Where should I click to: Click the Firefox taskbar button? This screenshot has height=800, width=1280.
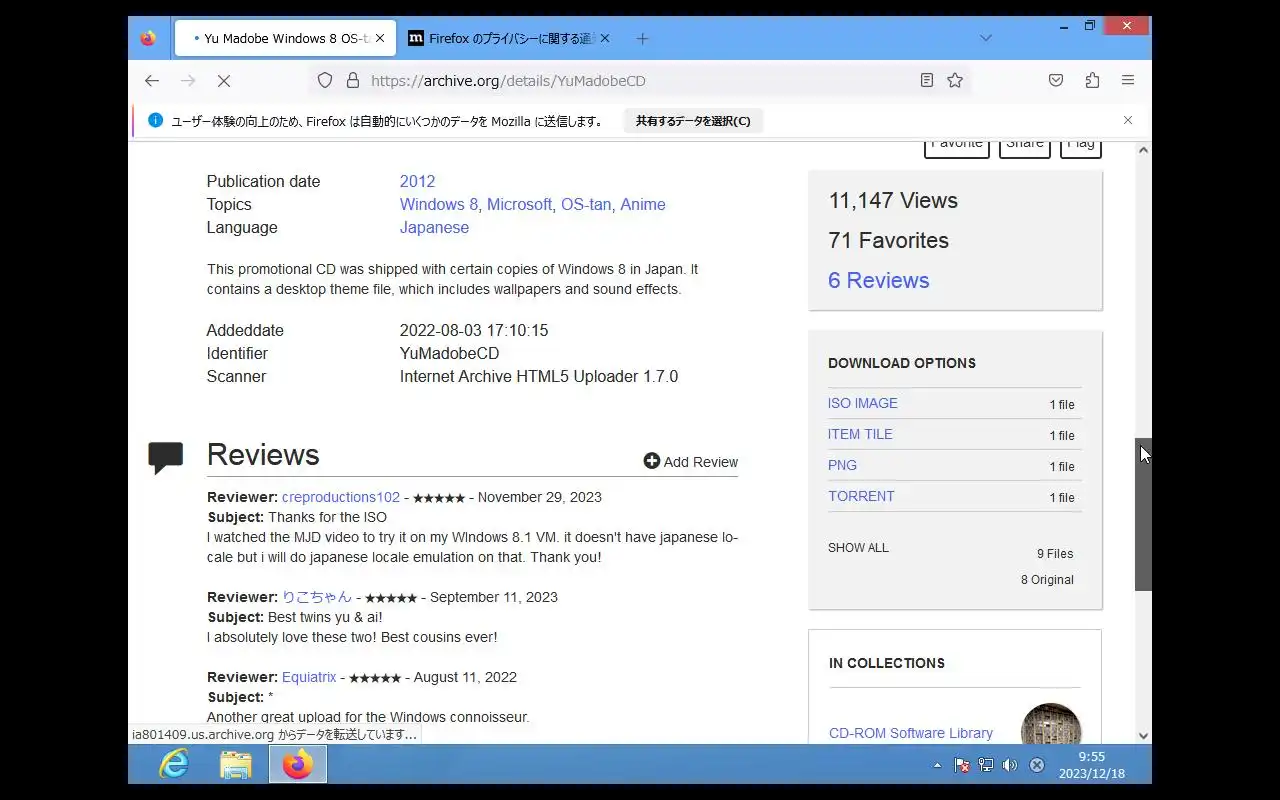point(297,765)
